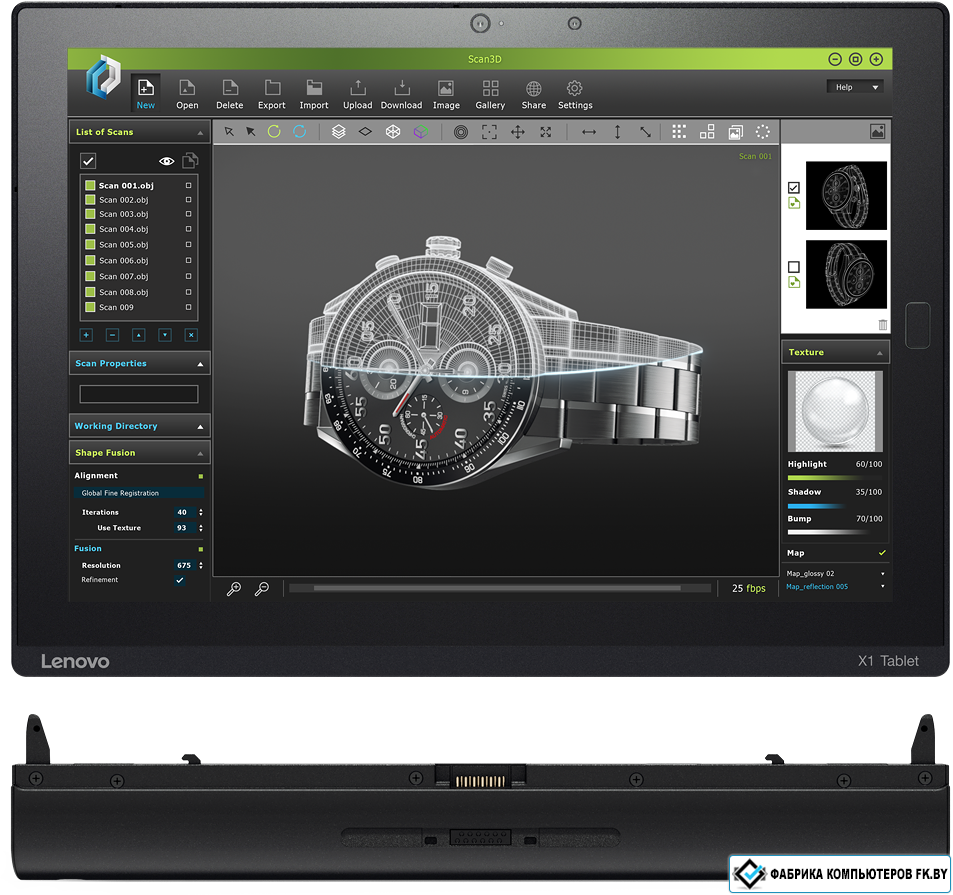
Task: Click the purple cube icon
Action: click(421, 132)
